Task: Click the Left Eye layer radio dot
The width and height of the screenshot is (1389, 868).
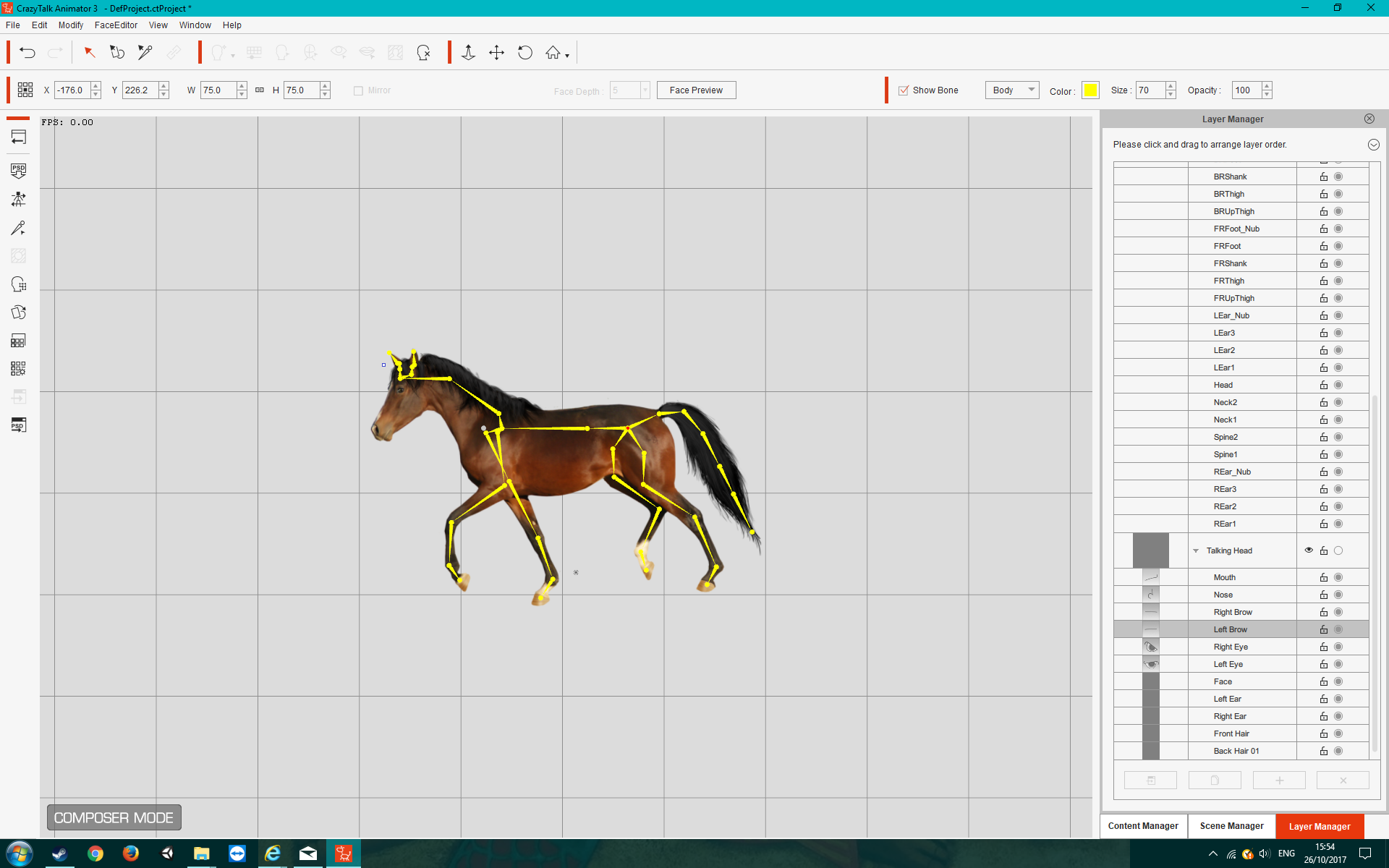Action: 1338,664
